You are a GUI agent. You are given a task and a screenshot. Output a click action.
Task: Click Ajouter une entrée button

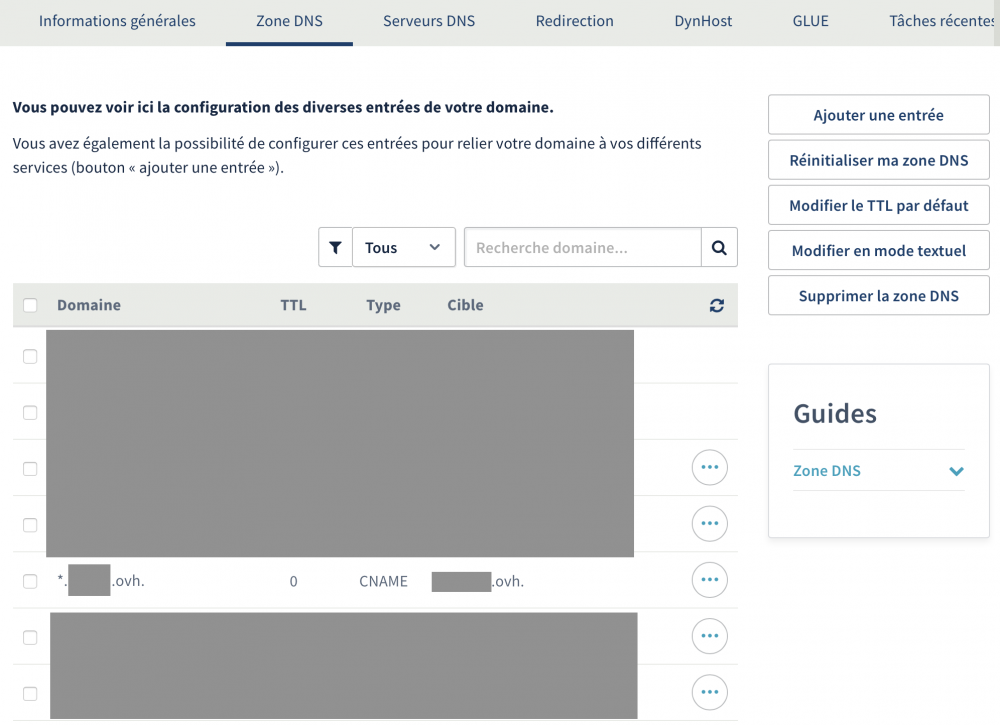(x=878, y=115)
